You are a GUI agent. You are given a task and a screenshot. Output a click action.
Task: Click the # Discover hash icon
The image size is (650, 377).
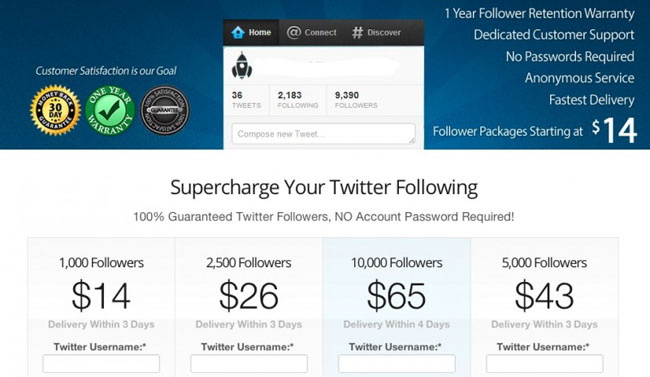(357, 32)
